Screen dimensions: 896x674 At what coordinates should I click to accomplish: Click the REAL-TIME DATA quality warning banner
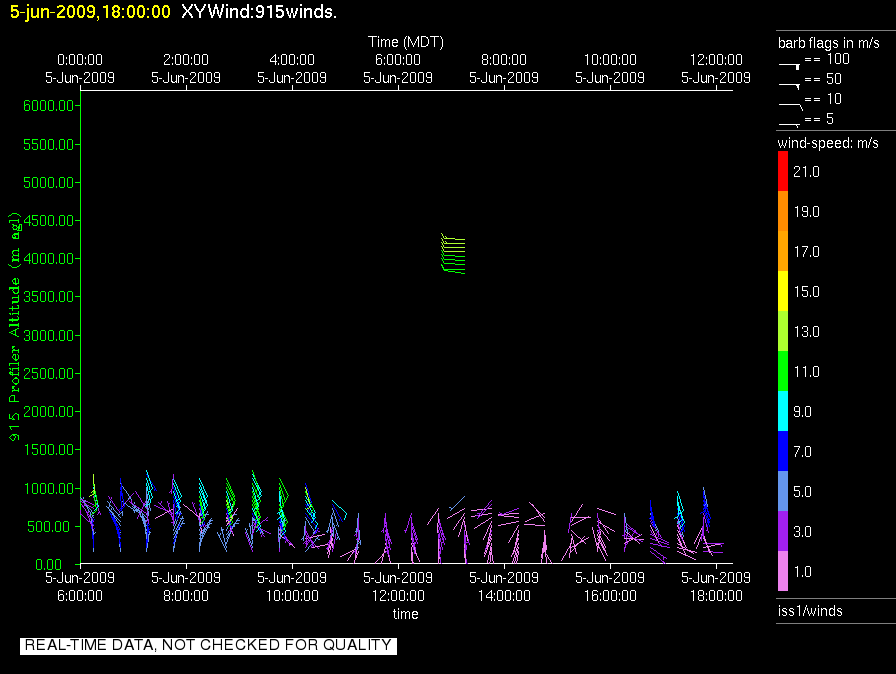(x=208, y=646)
